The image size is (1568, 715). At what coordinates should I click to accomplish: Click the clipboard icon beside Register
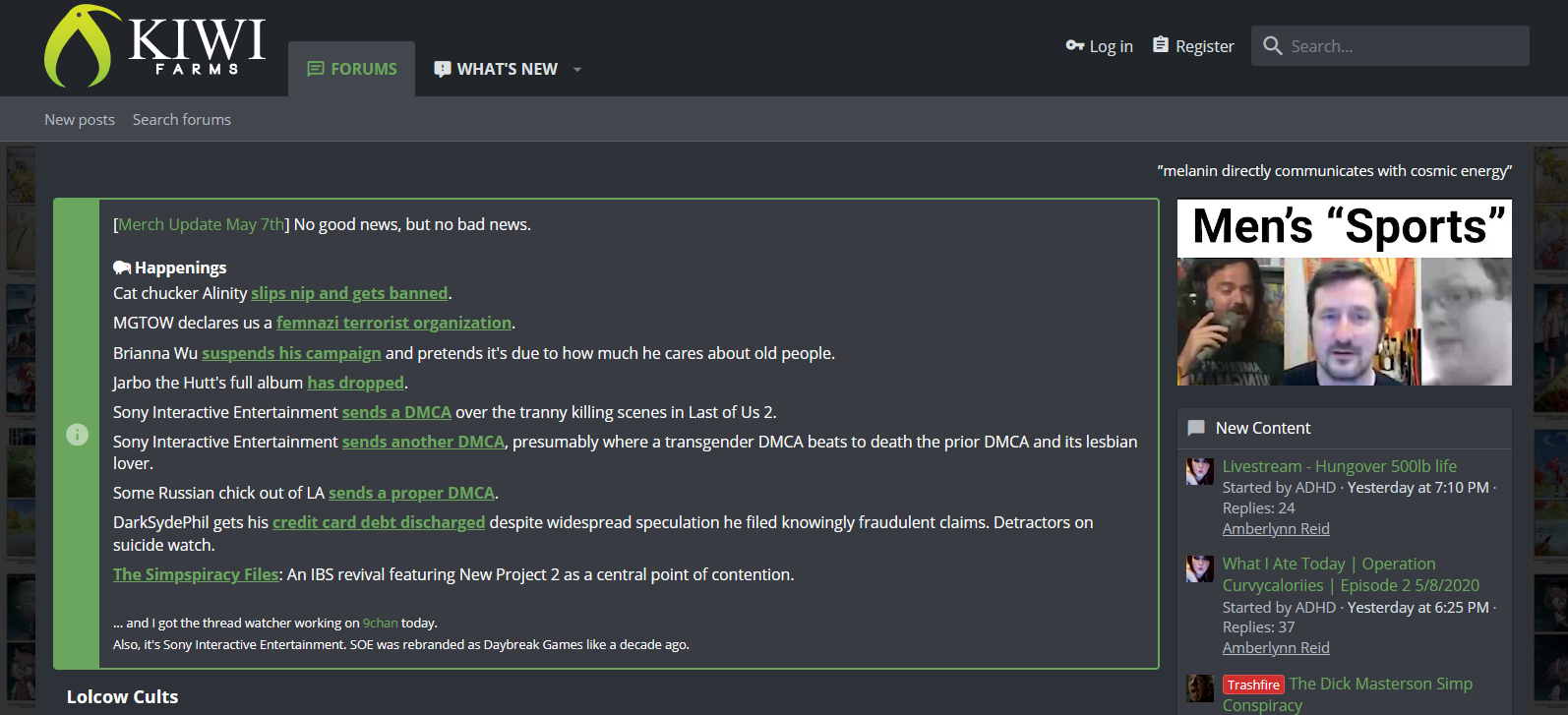point(1161,45)
